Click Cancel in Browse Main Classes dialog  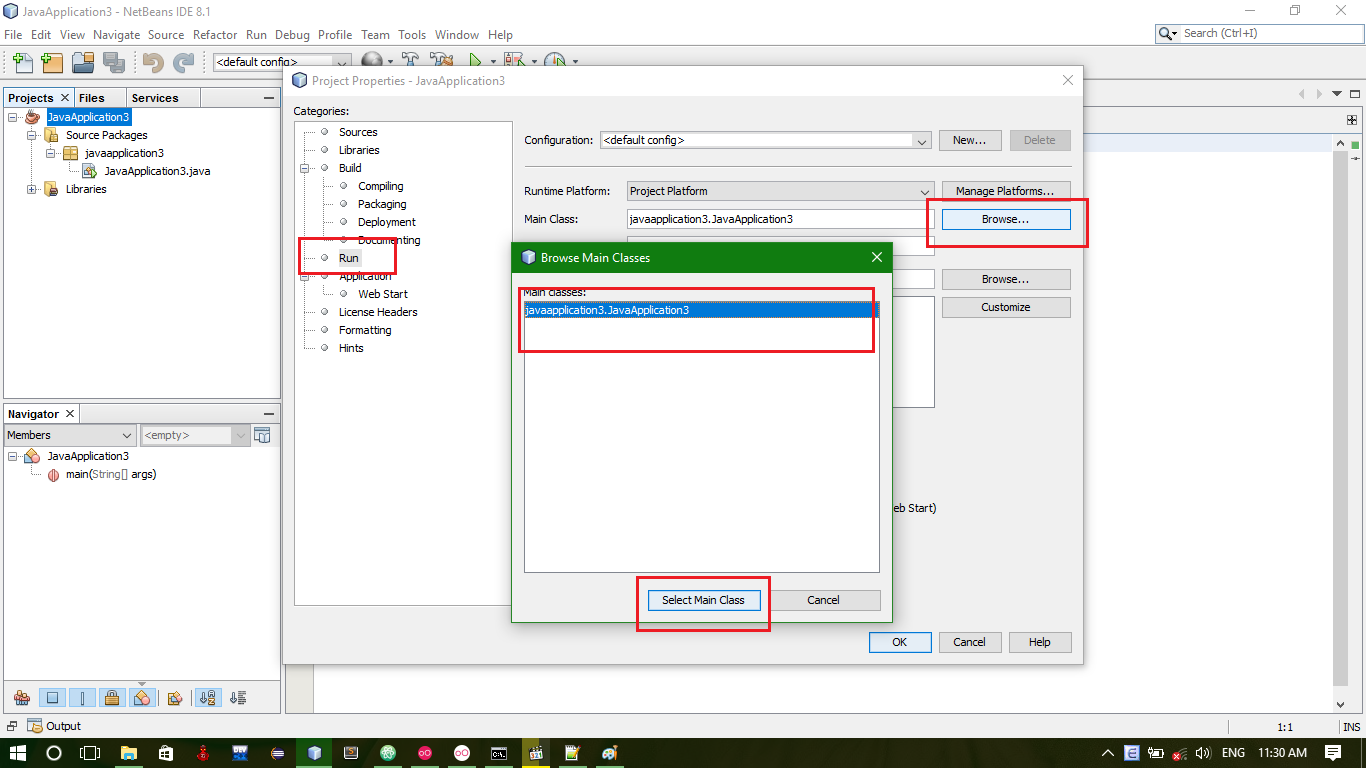point(823,600)
